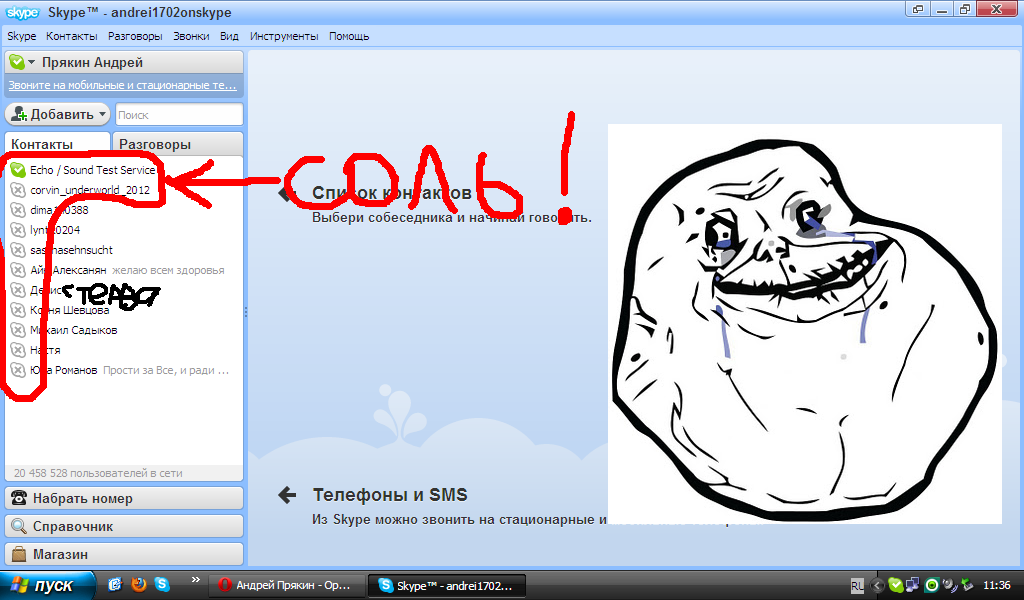Image resolution: width=1024 pixels, height=600 pixels.
Task: Switch to the Контакты tab
Action: 57,144
